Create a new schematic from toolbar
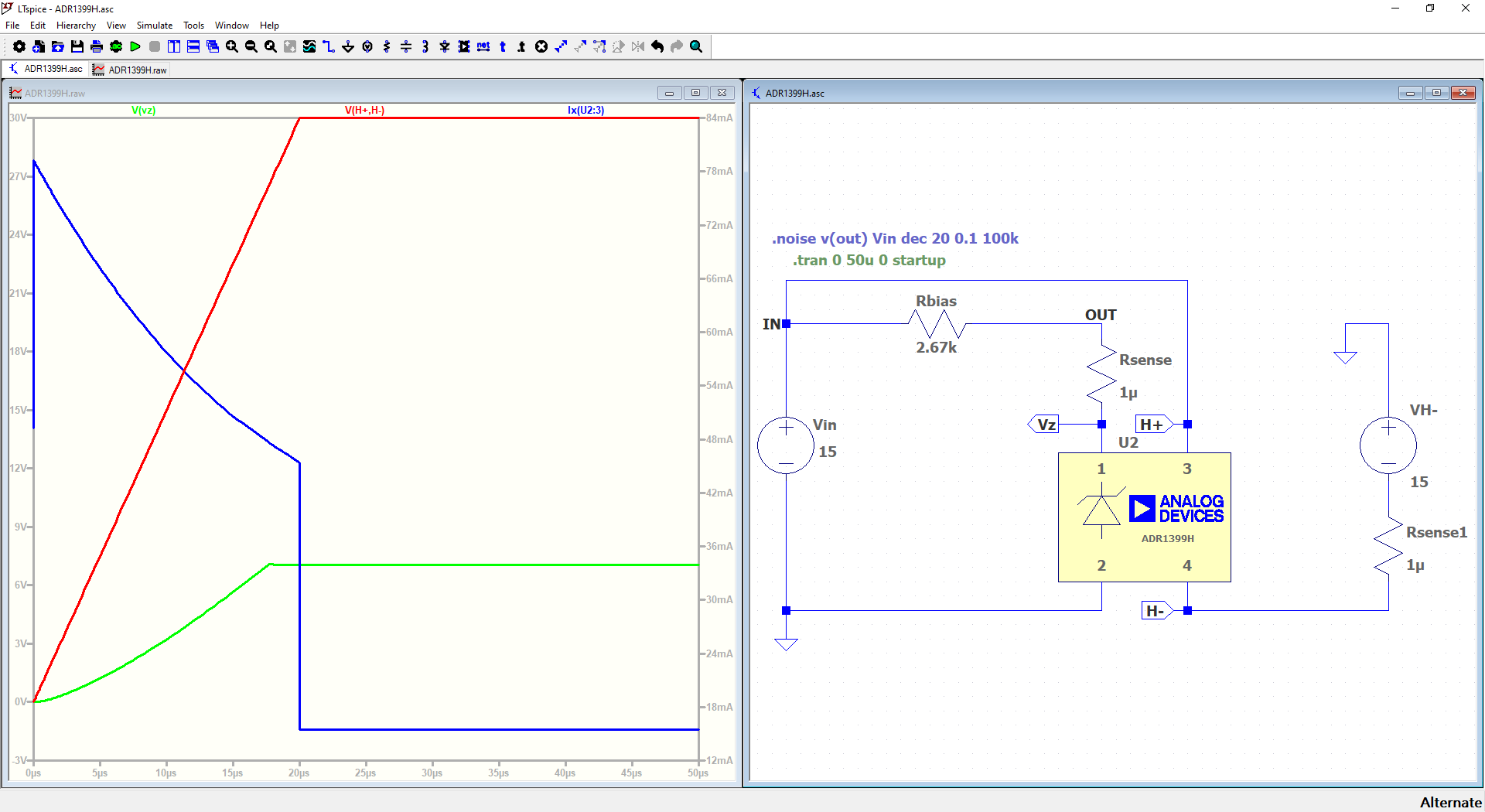 coord(39,46)
